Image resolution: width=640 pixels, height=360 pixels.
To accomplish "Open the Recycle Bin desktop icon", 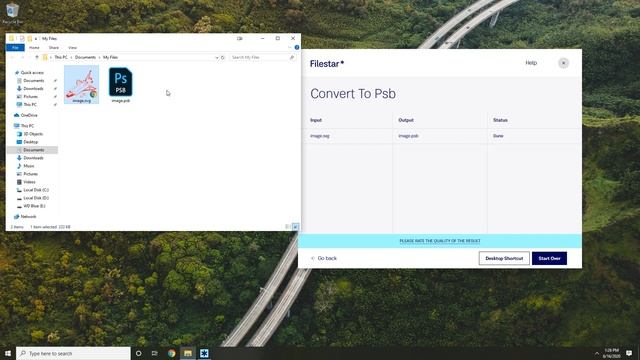I will click(13, 13).
